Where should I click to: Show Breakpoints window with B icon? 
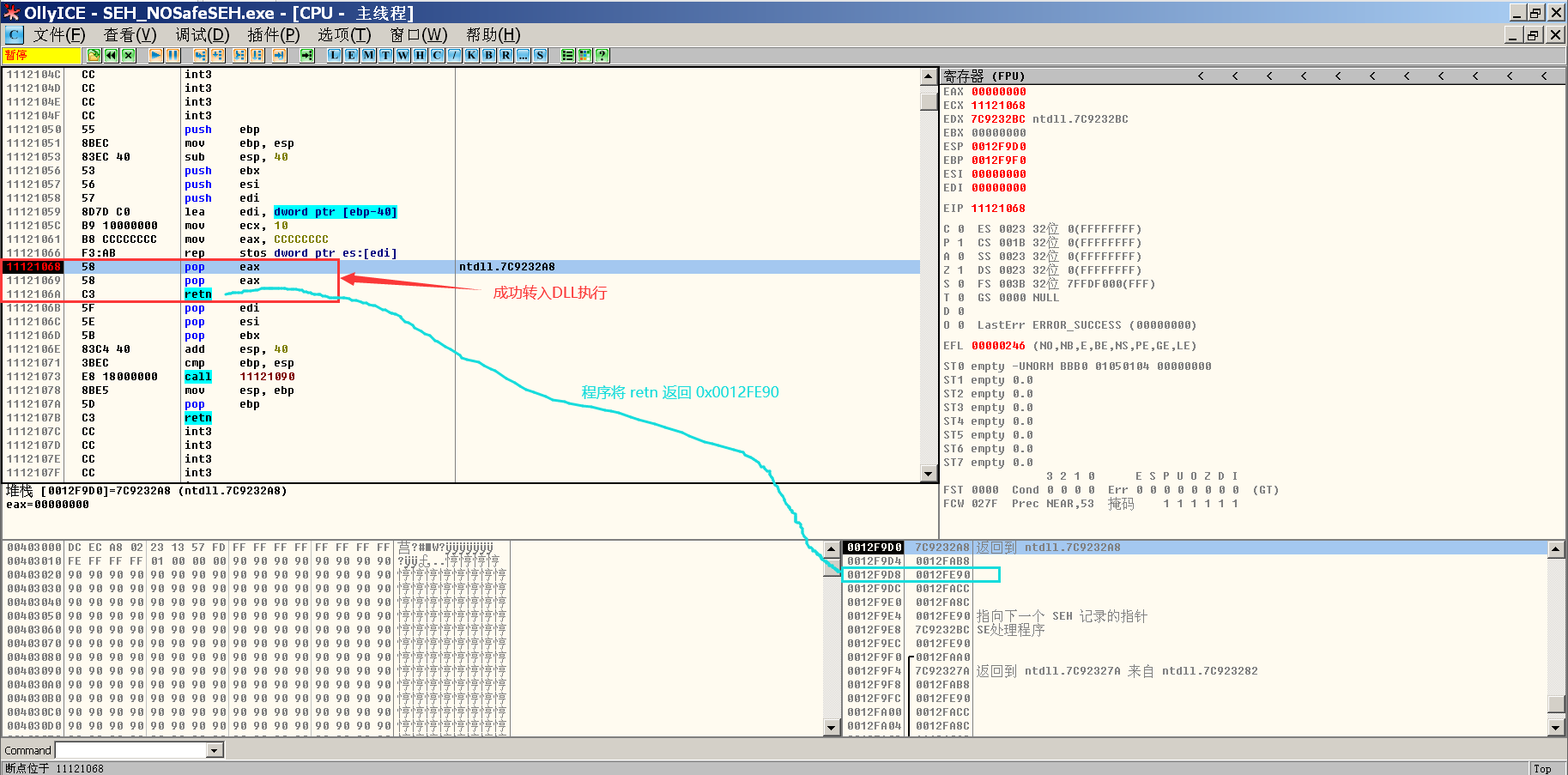(x=488, y=55)
